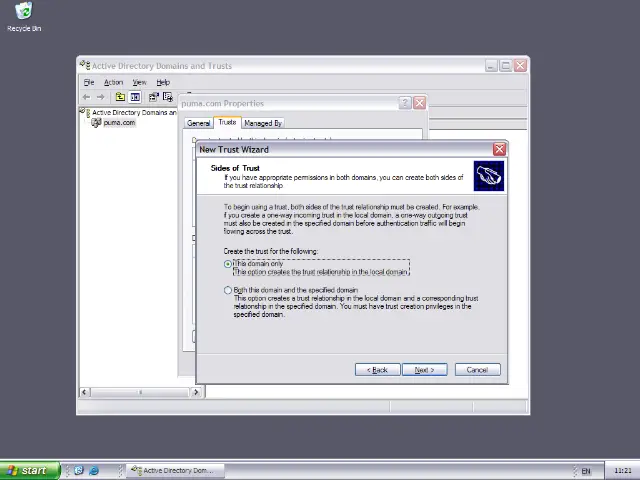Viewport: 640px width, 480px height.
Task: Click the Back button in the wizard
Action: pyautogui.click(x=377, y=370)
